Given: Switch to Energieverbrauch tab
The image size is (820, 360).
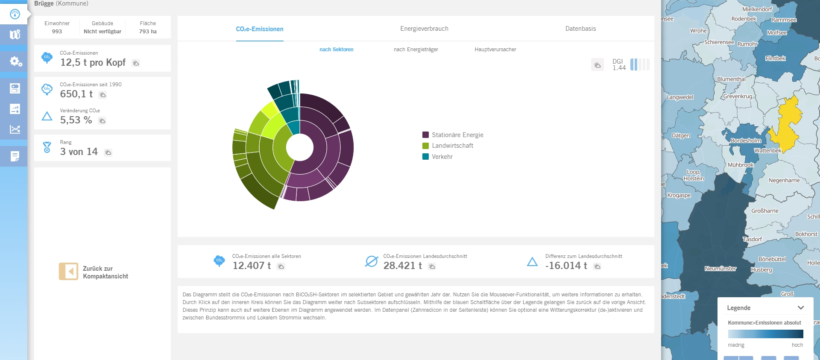Looking at the screenshot, I should point(424,29).
